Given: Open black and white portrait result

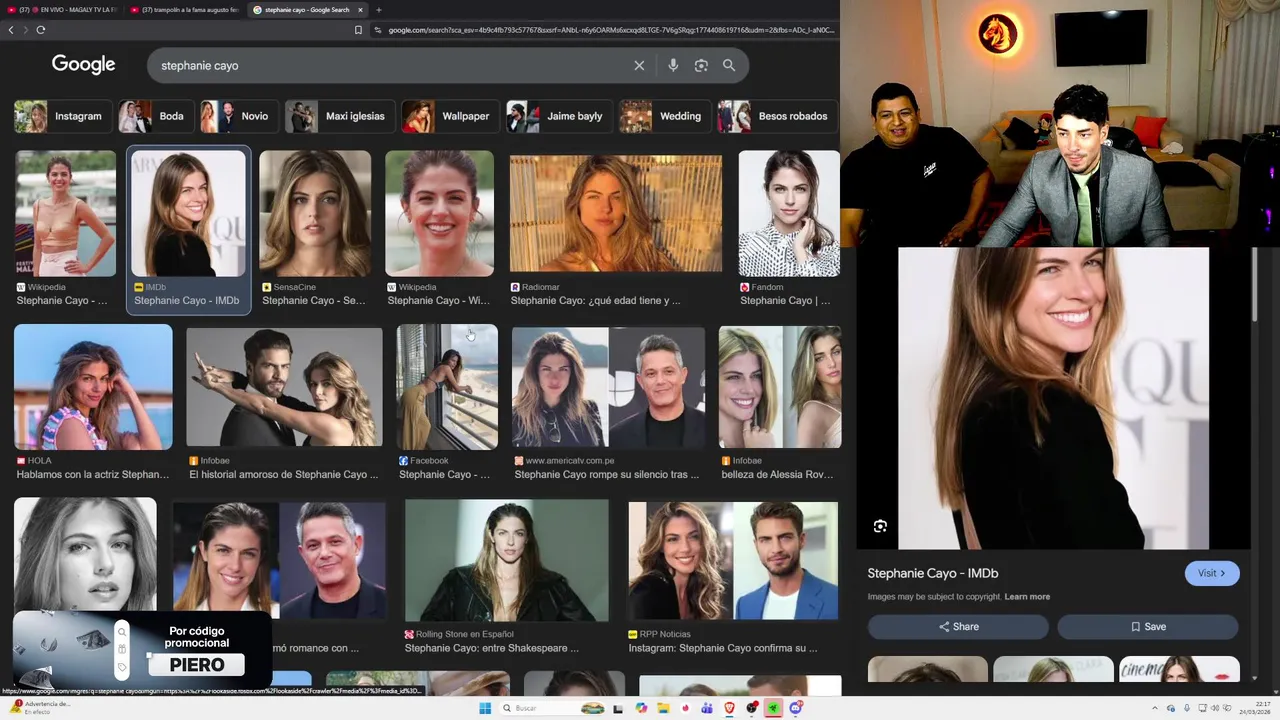Looking at the screenshot, I should pos(85,554).
